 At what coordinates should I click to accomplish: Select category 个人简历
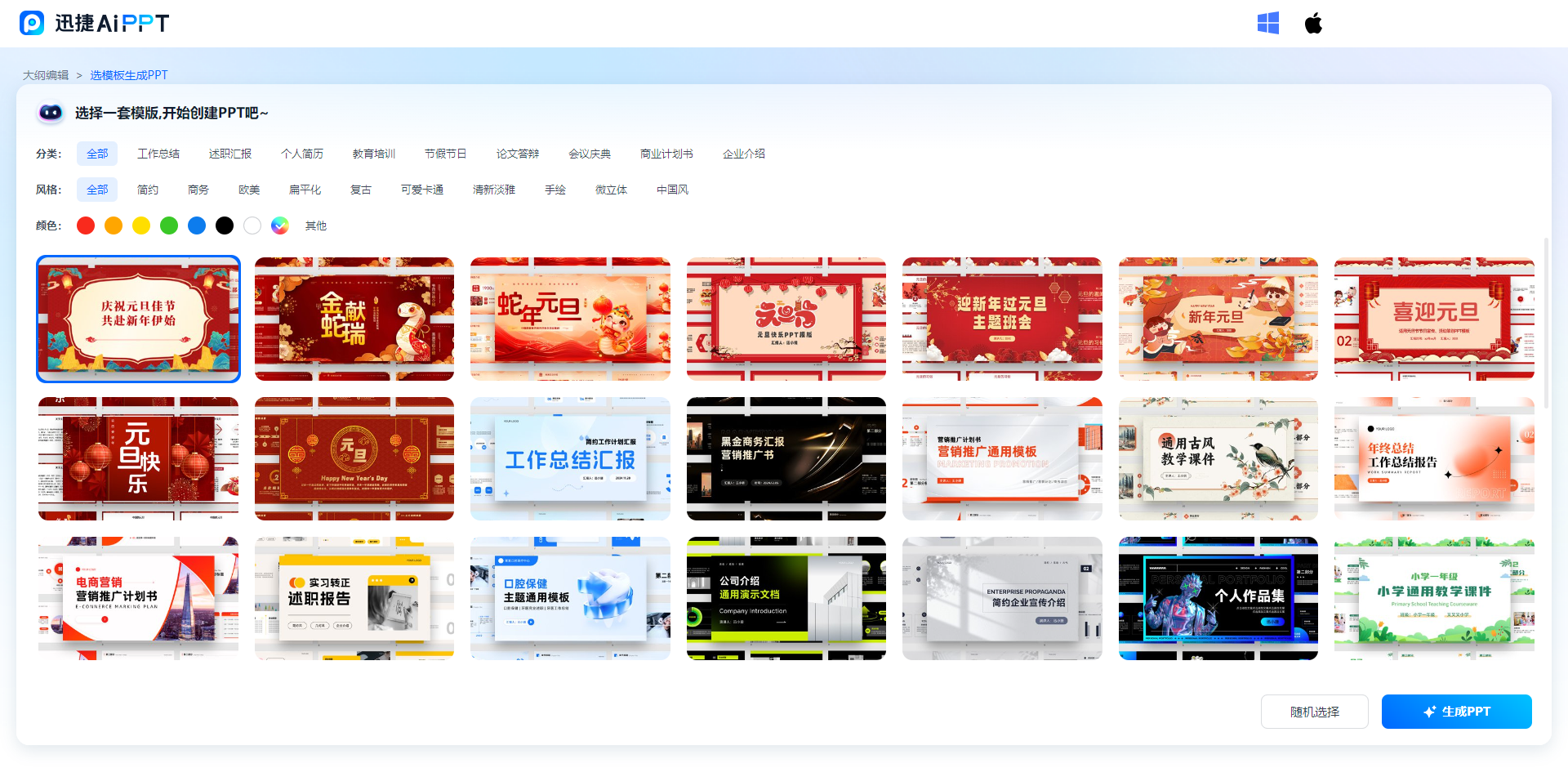pos(302,154)
